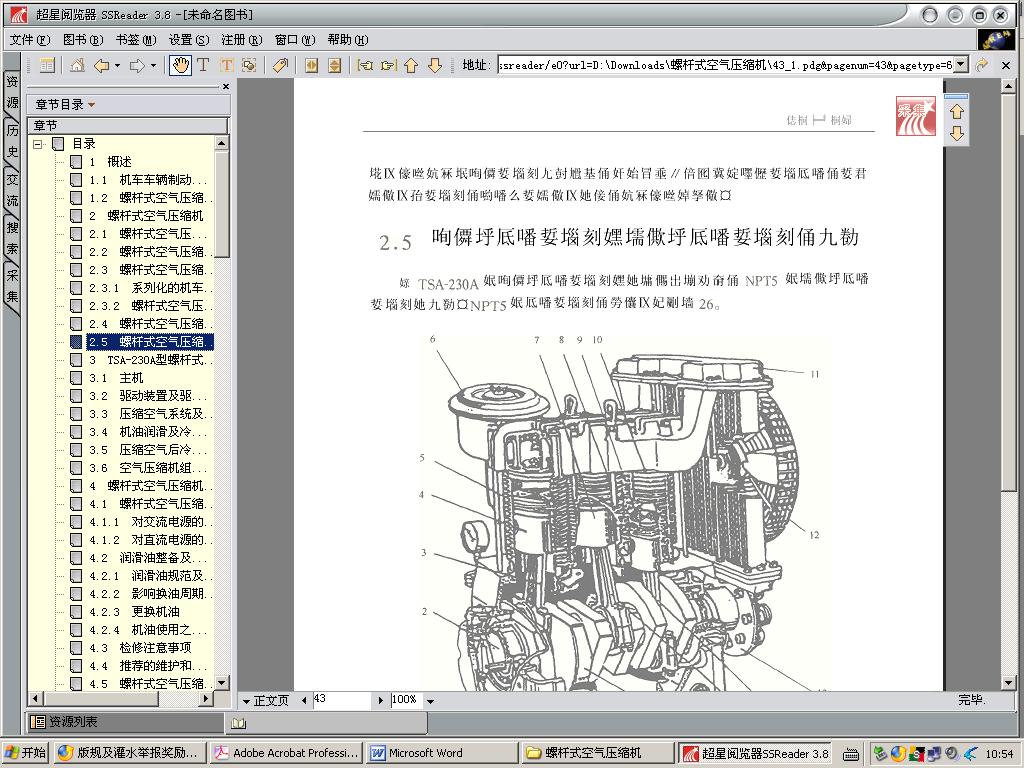Image resolution: width=1024 pixels, height=768 pixels.
Task: Click the floating page-up arrow near the page
Action: (957, 112)
